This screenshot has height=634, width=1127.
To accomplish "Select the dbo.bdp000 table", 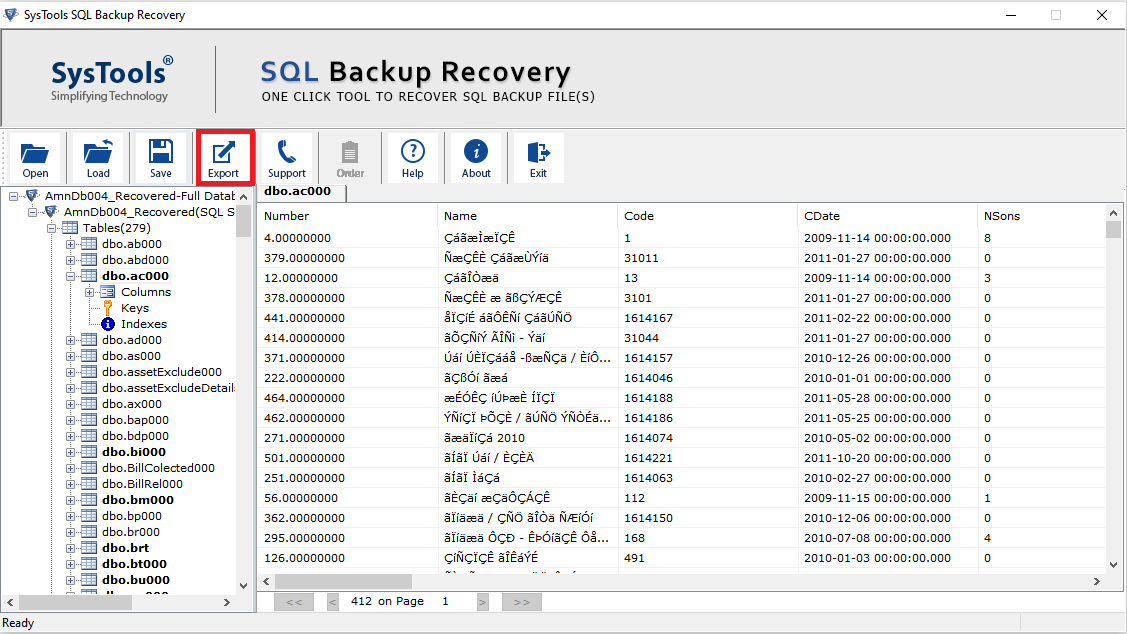I will [135, 436].
